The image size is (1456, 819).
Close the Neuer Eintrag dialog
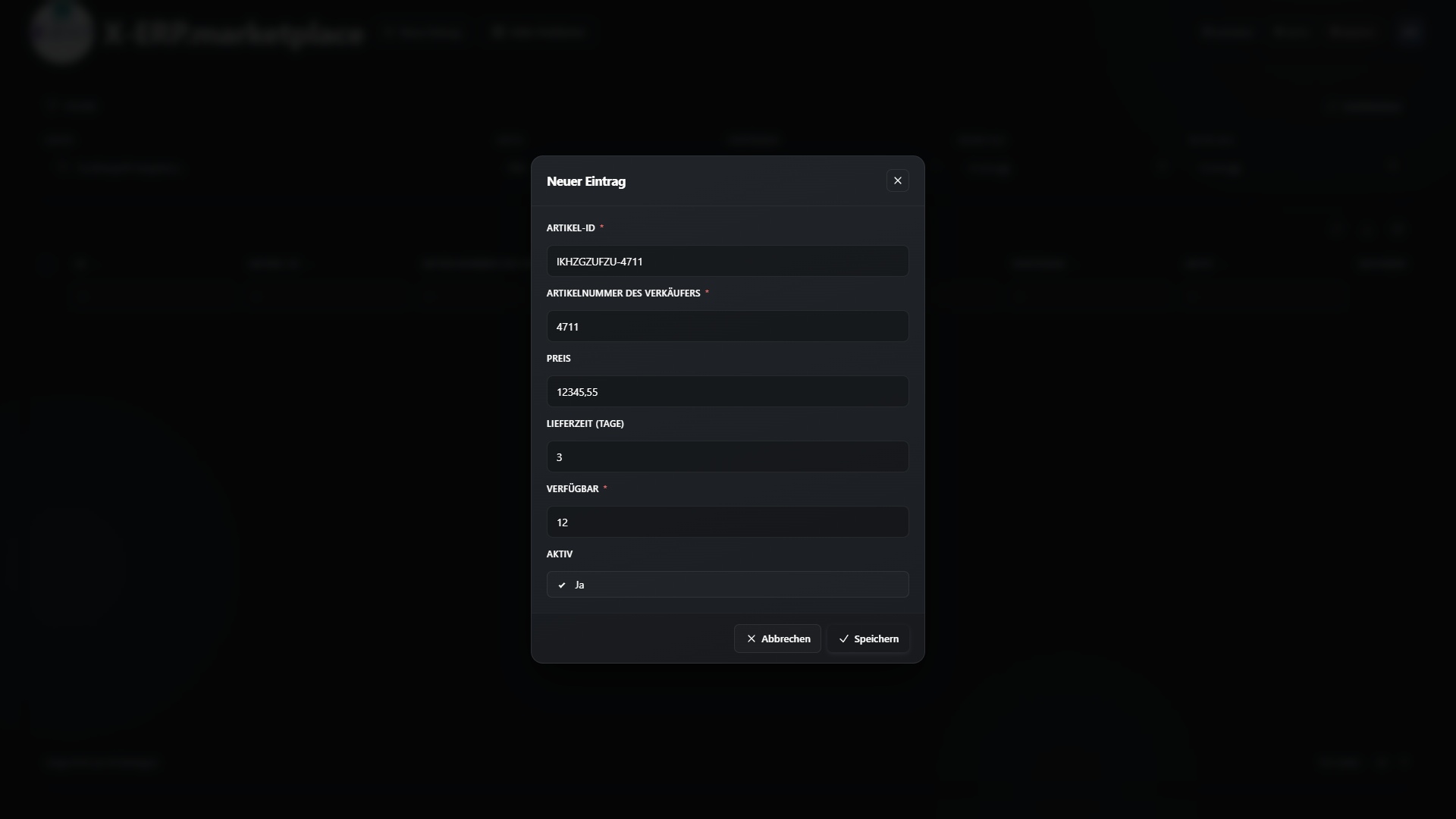pyautogui.click(x=898, y=180)
